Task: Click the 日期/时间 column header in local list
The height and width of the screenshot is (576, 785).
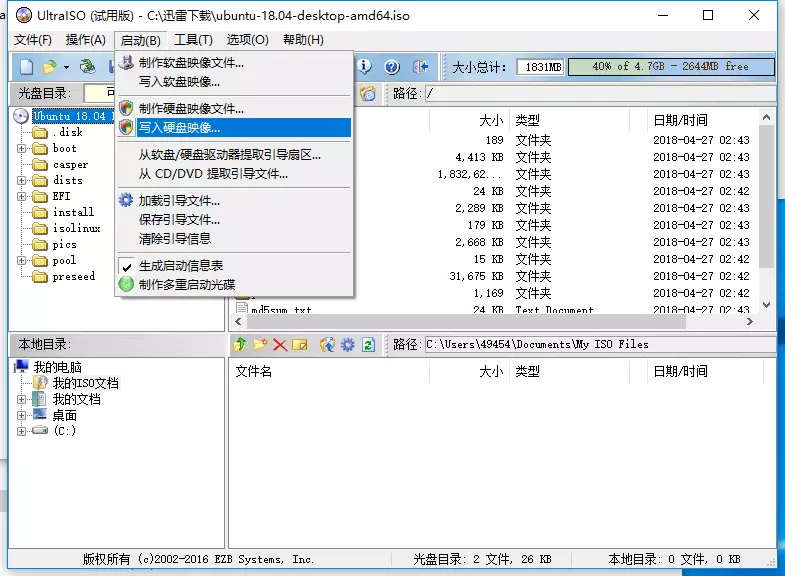Action: pyautogui.click(x=705, y=371)
